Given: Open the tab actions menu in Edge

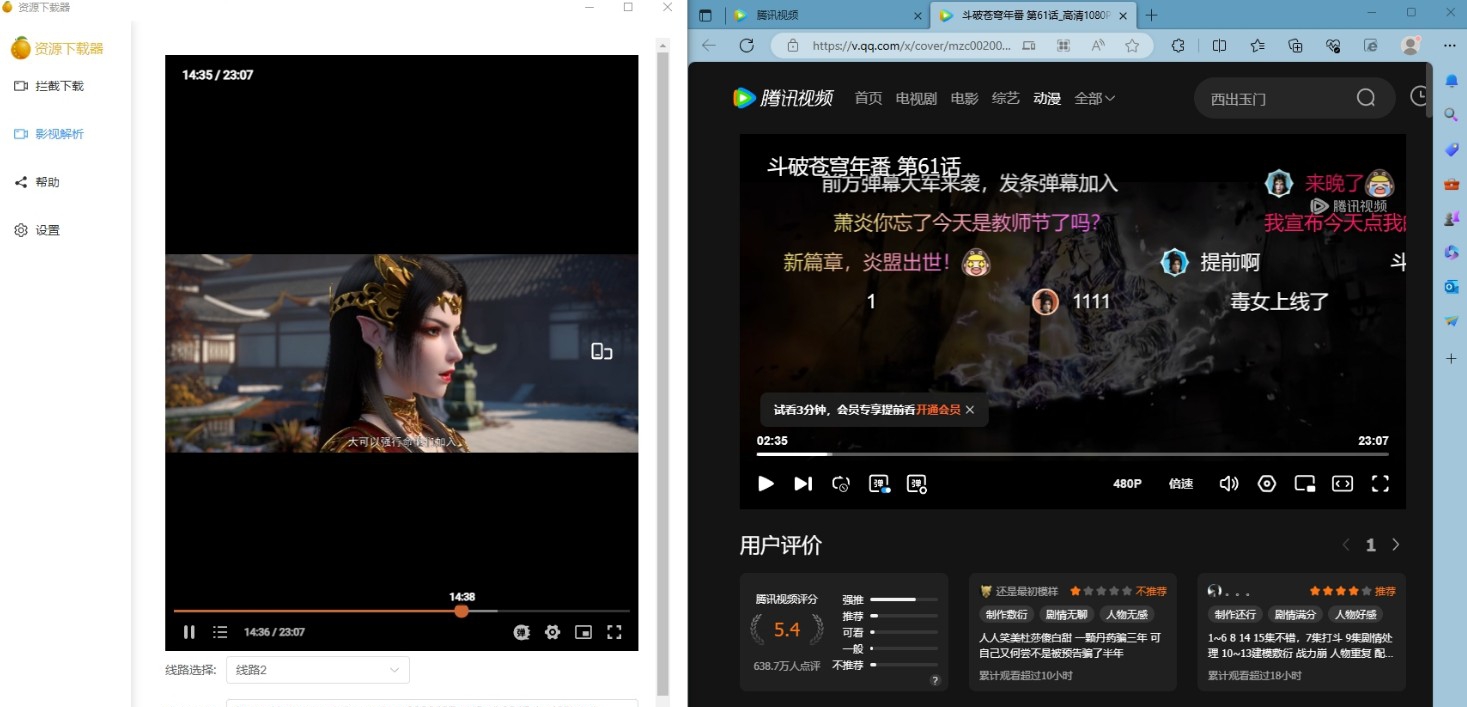Looking at the screenshot, I should click(x=705, y=16).
